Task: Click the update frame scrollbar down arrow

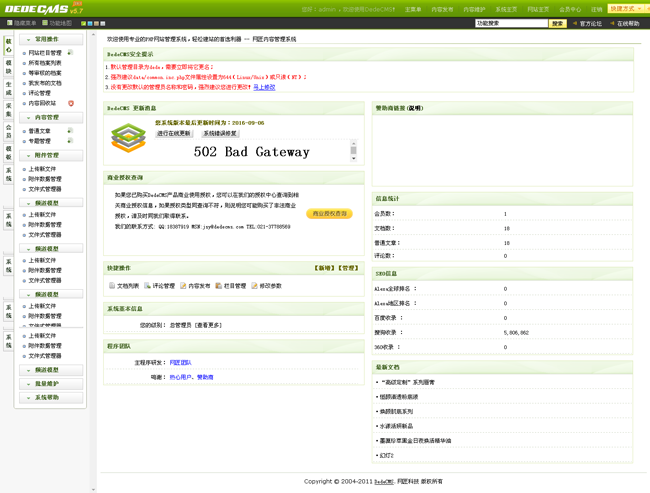Action: (354, 158)
